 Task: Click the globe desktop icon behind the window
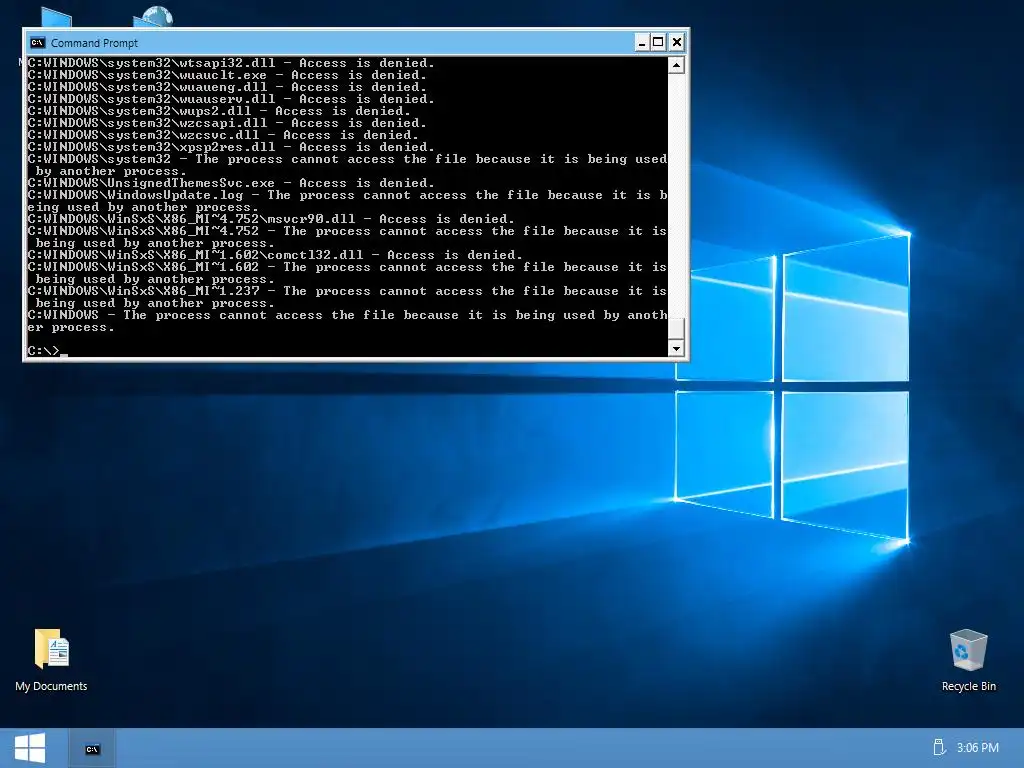(155, 16)
